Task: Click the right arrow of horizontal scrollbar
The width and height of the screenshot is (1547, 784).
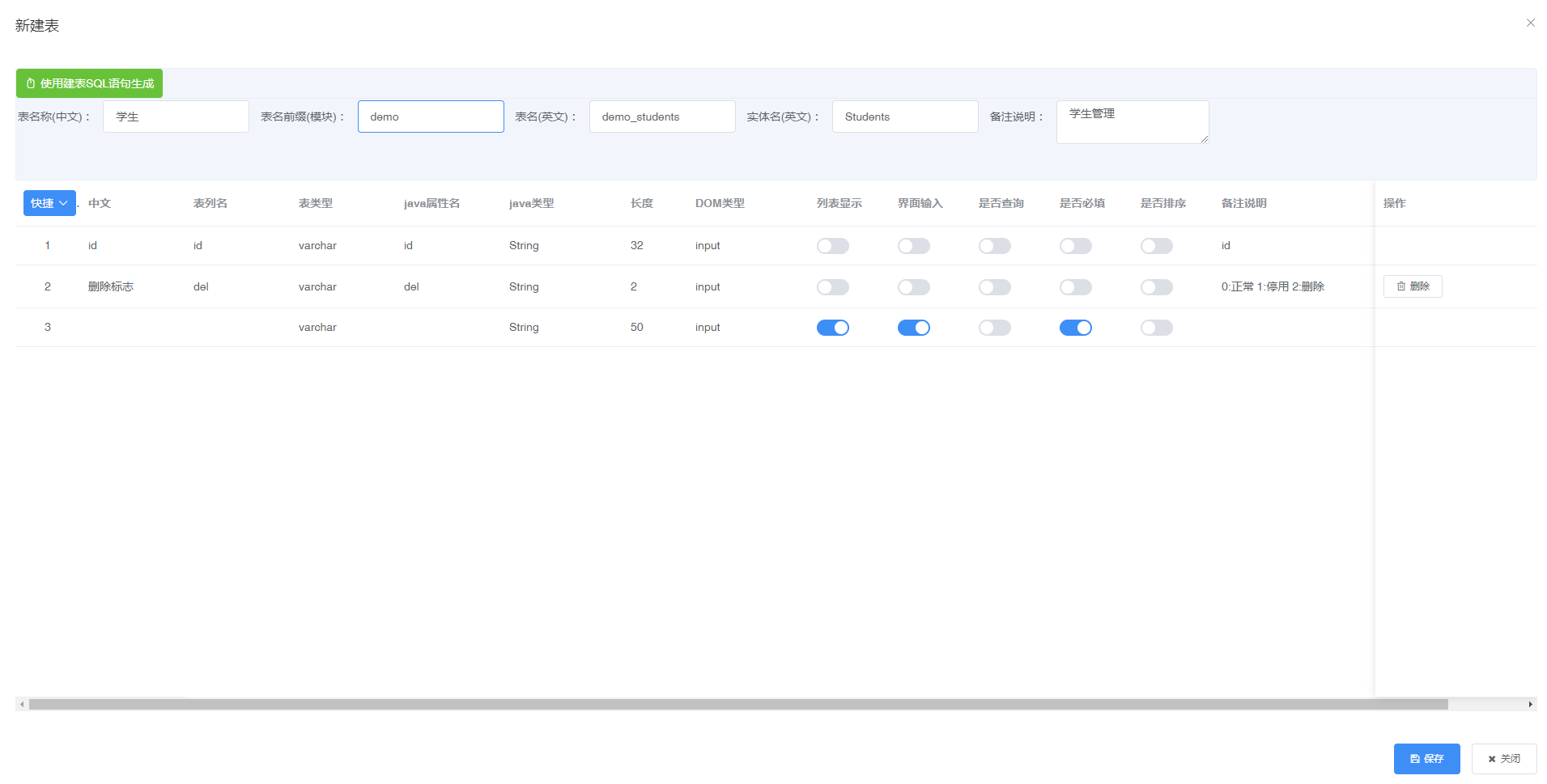Action: pyautogui.click(x=1531, y=705)
